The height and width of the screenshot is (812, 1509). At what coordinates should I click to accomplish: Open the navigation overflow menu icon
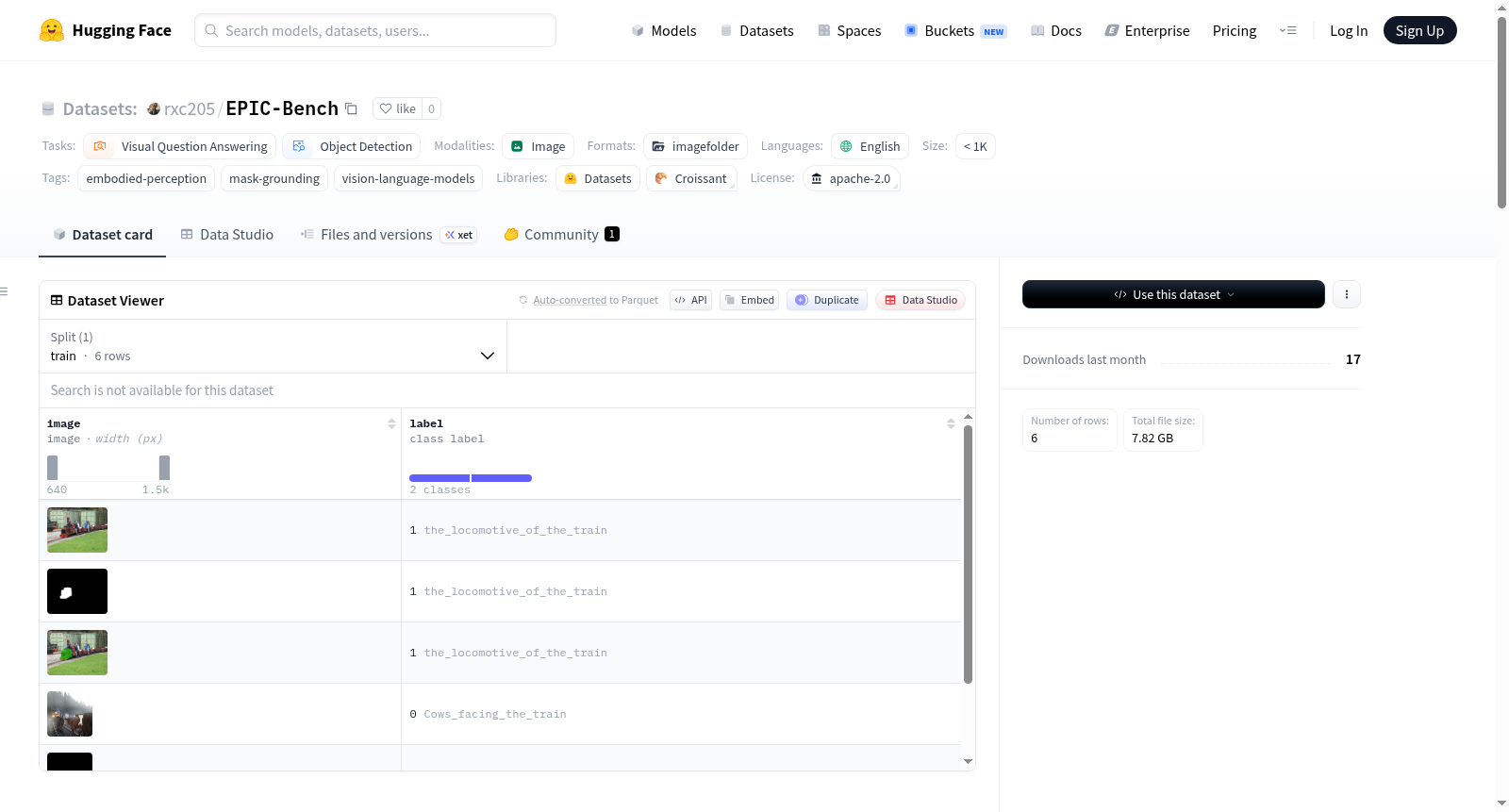[1287, 30]
